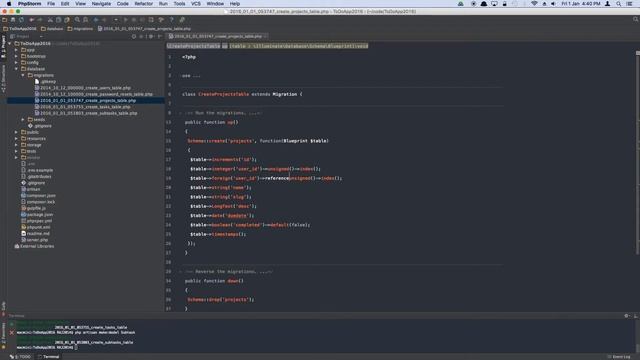
Task: Expand the seeds folder arrow
Action: tap(23, 120)
